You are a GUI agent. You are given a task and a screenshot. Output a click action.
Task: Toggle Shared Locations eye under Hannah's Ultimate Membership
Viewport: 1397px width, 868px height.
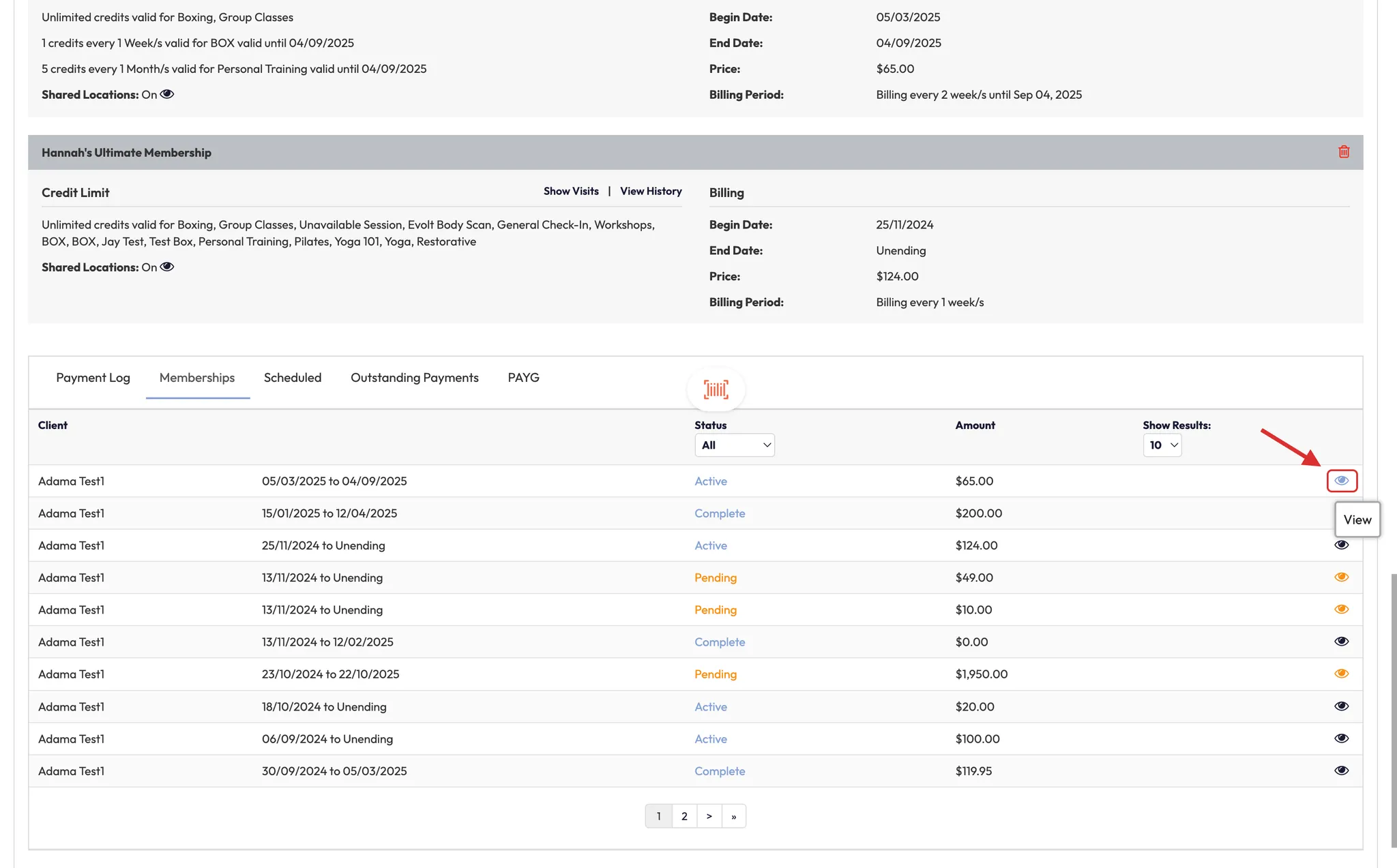(167, 267)
